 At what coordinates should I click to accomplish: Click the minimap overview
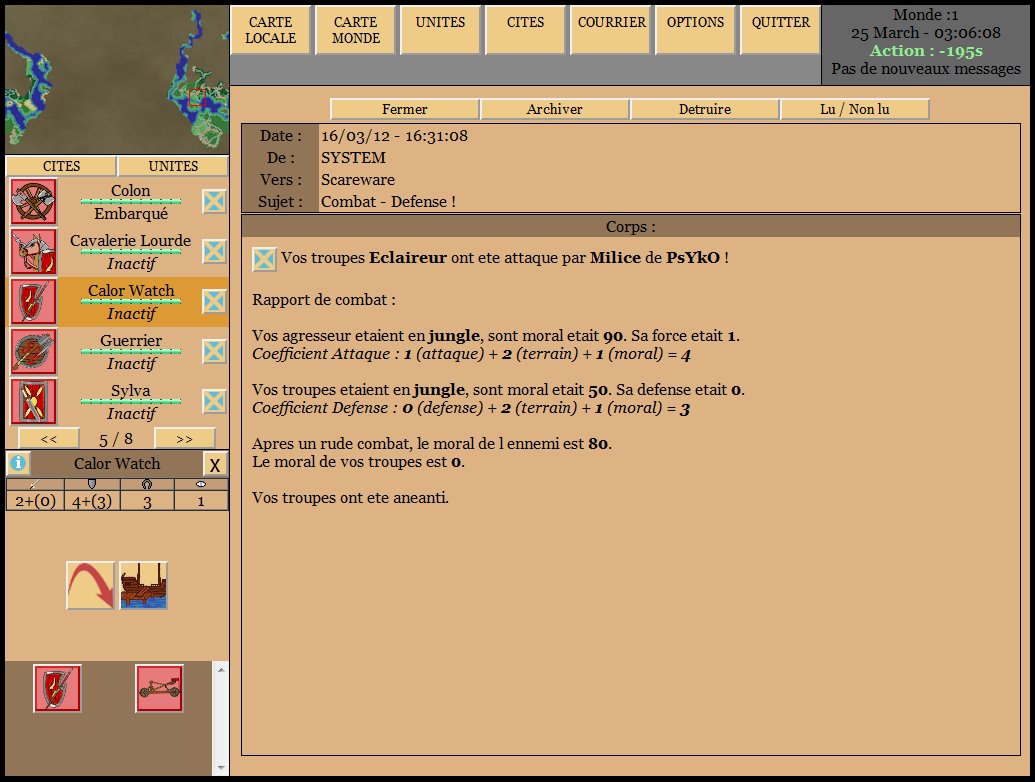(117, 80)
